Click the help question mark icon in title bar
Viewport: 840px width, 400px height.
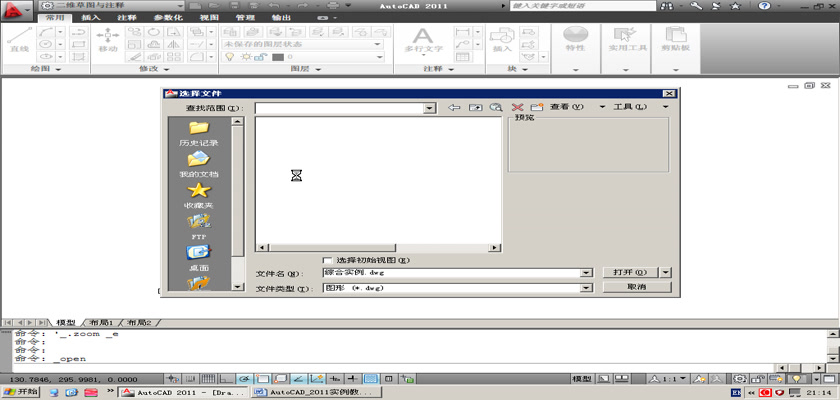point(764,5)
